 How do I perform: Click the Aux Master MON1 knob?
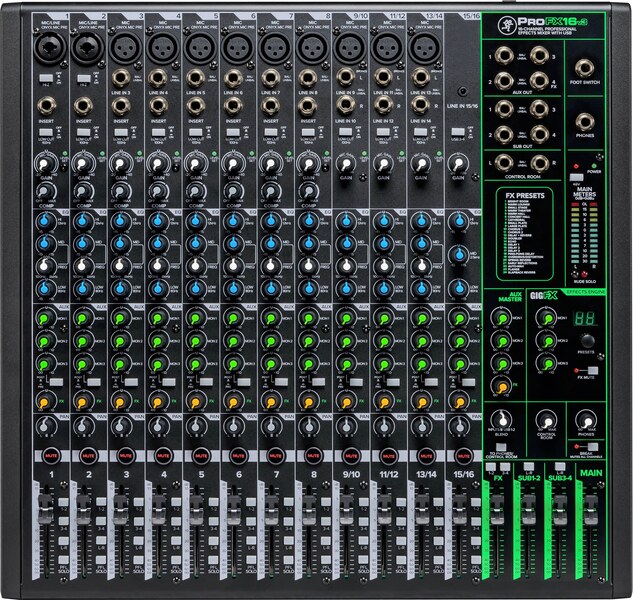point(501,317)
